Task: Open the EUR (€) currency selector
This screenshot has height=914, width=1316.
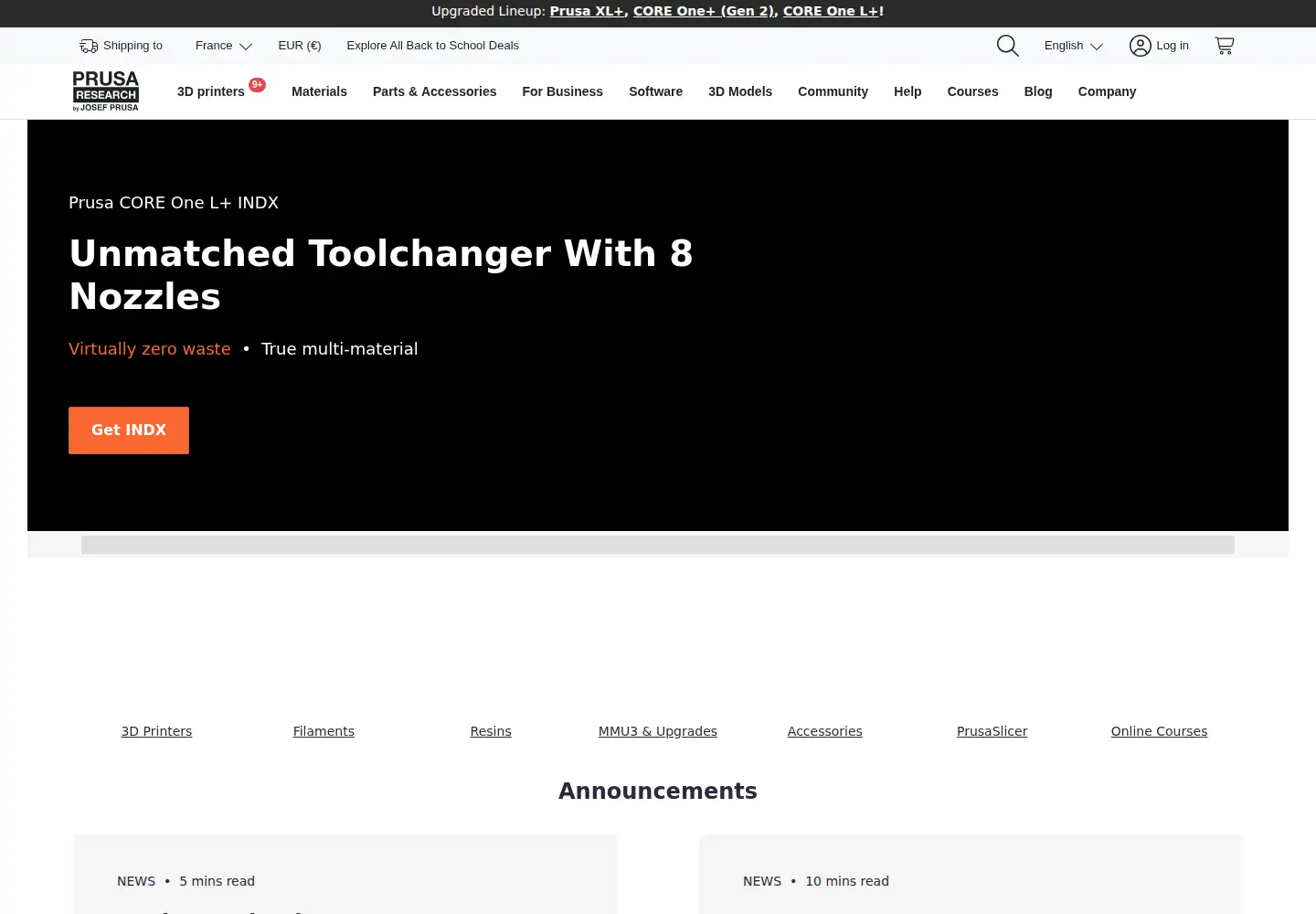Action: 300,46
